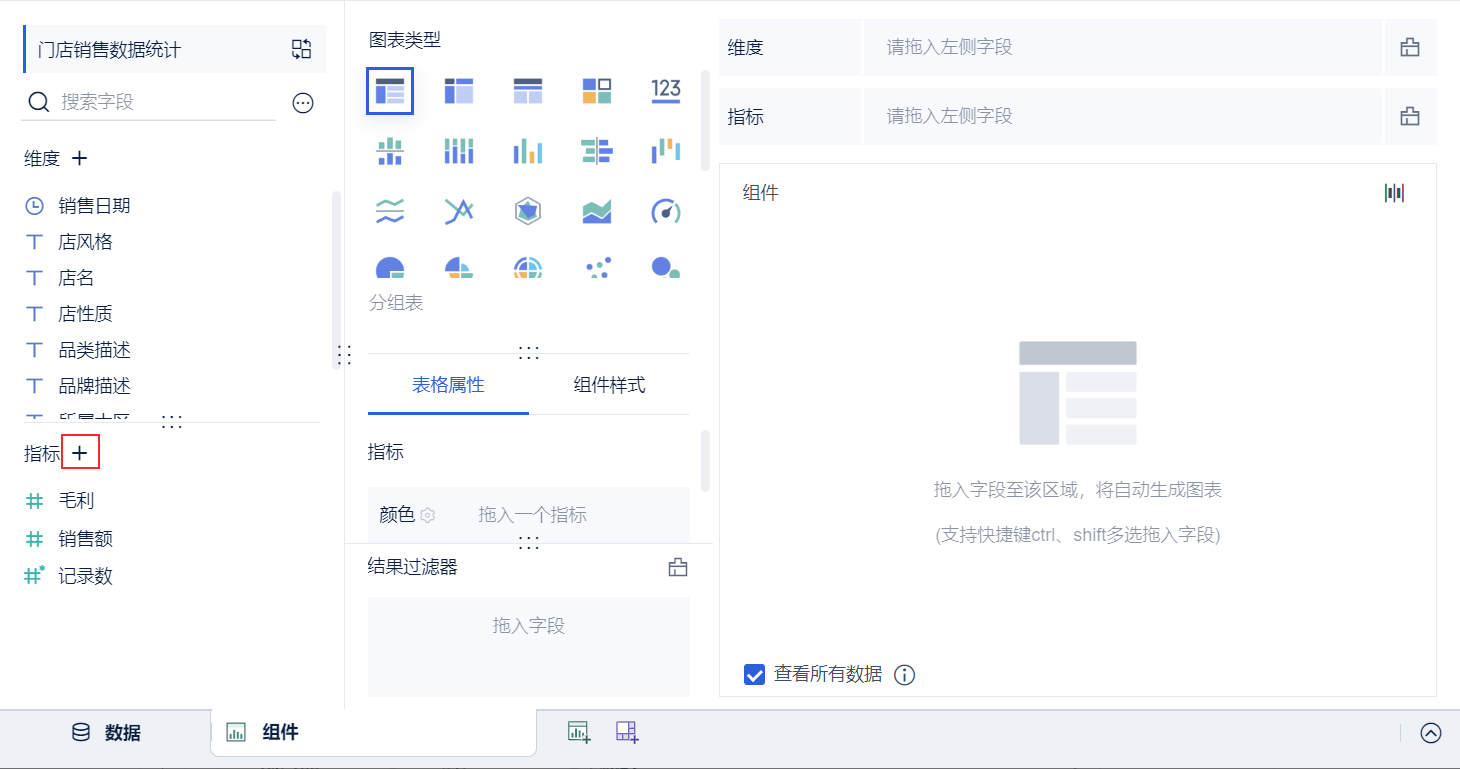Choose the stacked column chart icon

pos(459,151)
